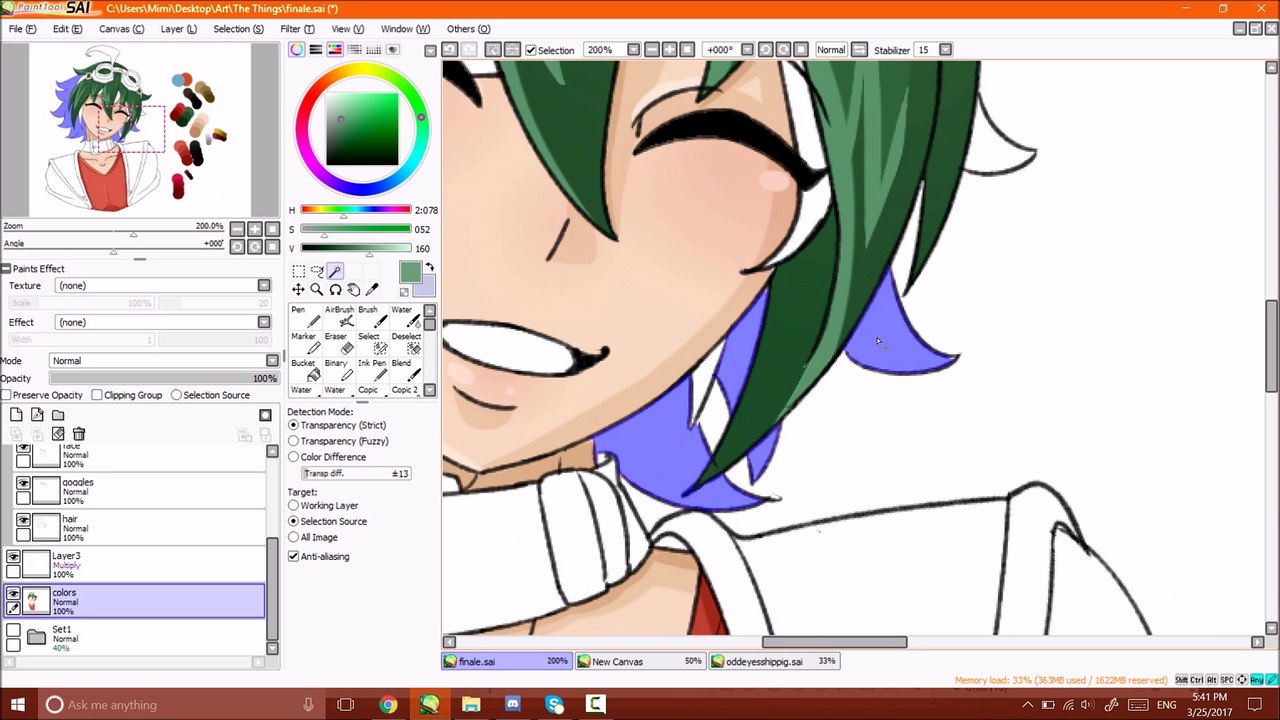
Task: Enable Preserve Opacity checkbox
Action: coord(6,395)
